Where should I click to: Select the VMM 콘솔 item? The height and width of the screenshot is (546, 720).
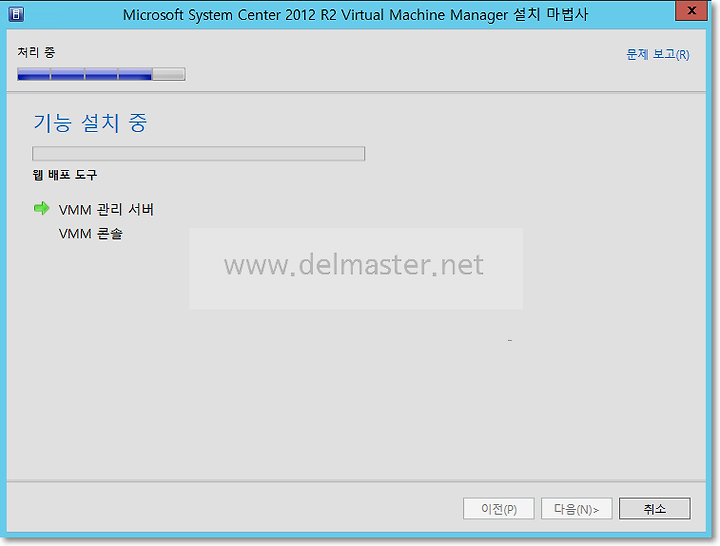pos(90,234)
